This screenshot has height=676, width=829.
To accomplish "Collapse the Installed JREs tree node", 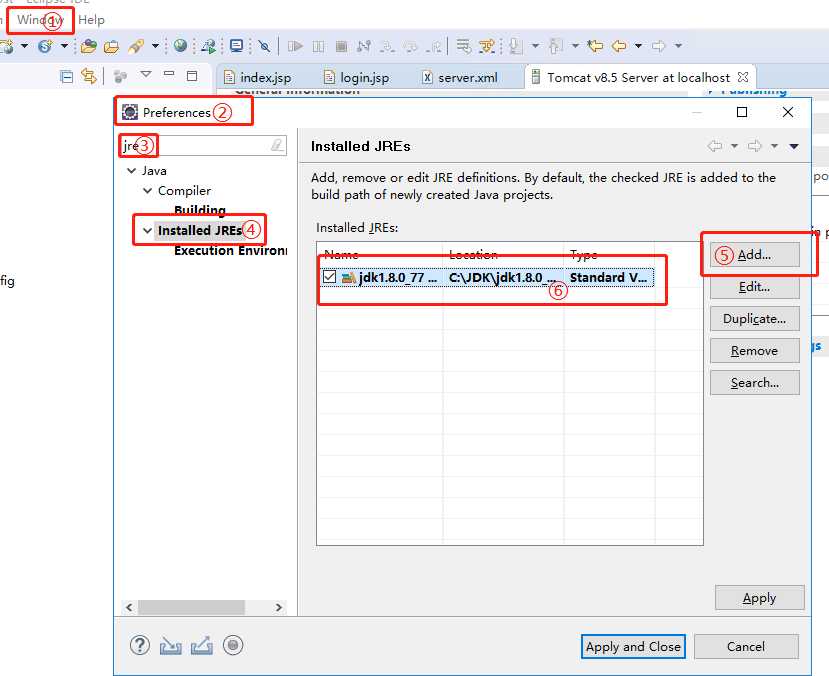I will pos(148,230).
